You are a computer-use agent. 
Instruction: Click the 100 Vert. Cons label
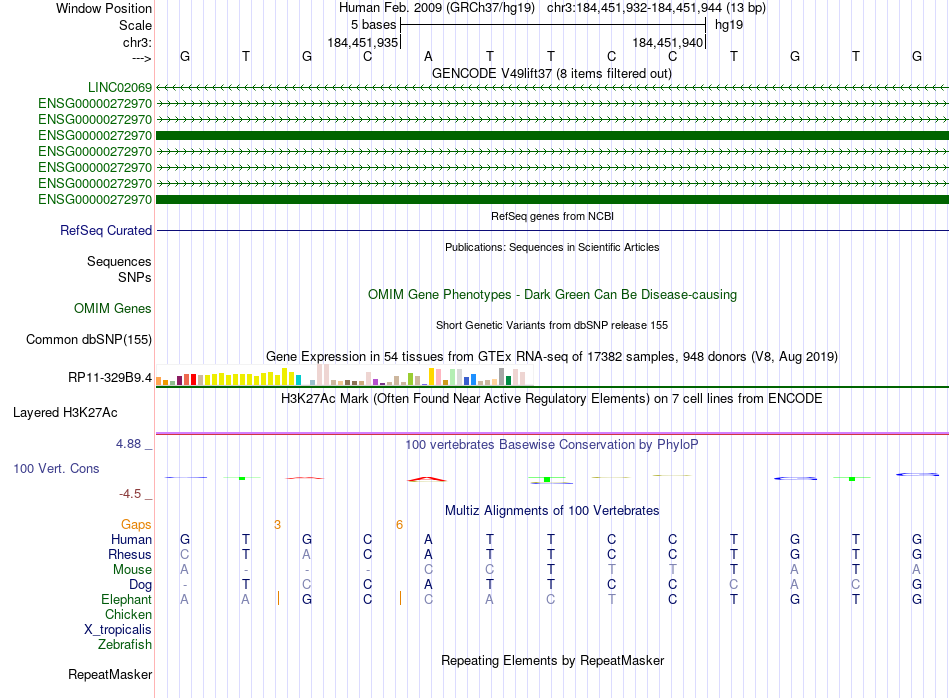pyautogui.click(x=56, y=468)
